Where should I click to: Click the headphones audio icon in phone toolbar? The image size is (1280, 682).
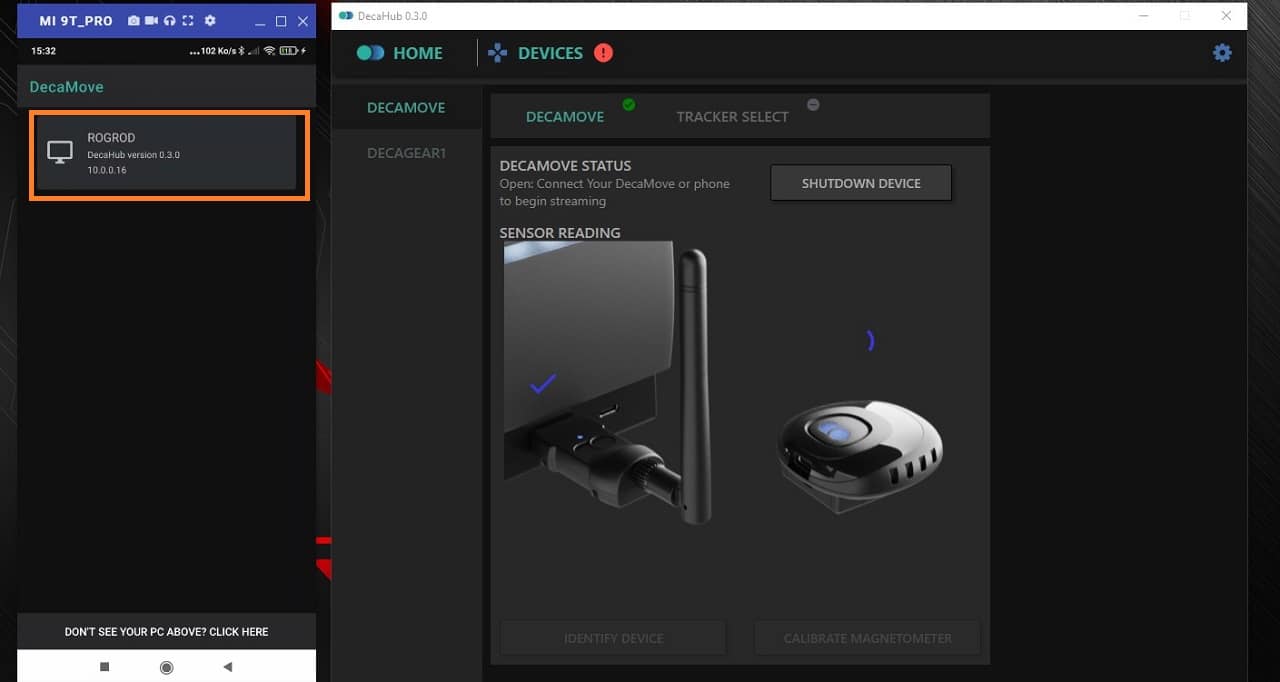[170, 21]
